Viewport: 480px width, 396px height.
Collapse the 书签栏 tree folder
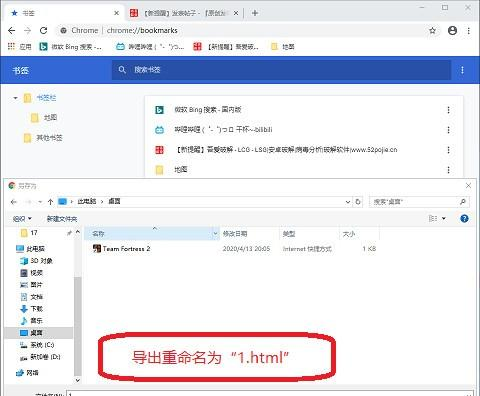[x=15, y=98]
